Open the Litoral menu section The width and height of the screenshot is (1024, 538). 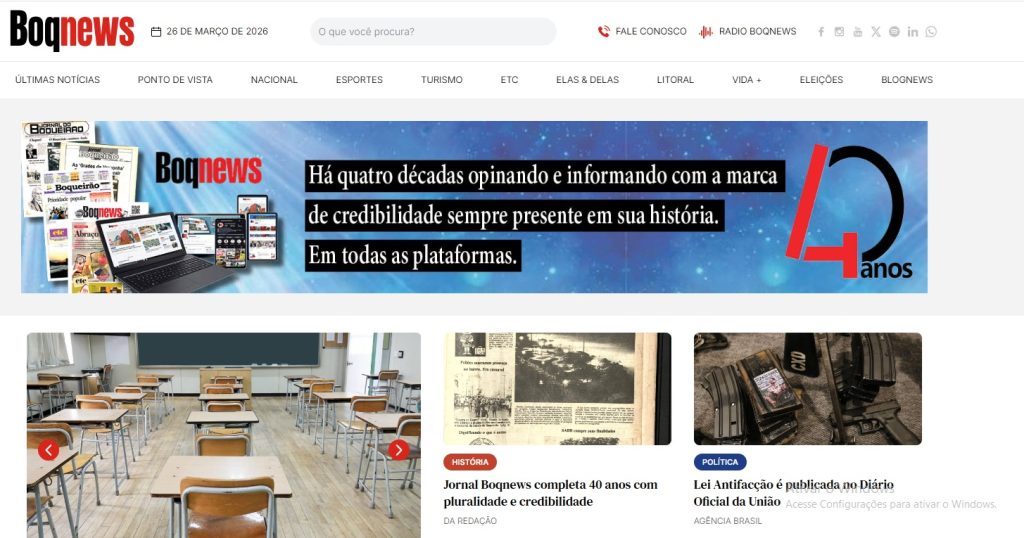675,80
